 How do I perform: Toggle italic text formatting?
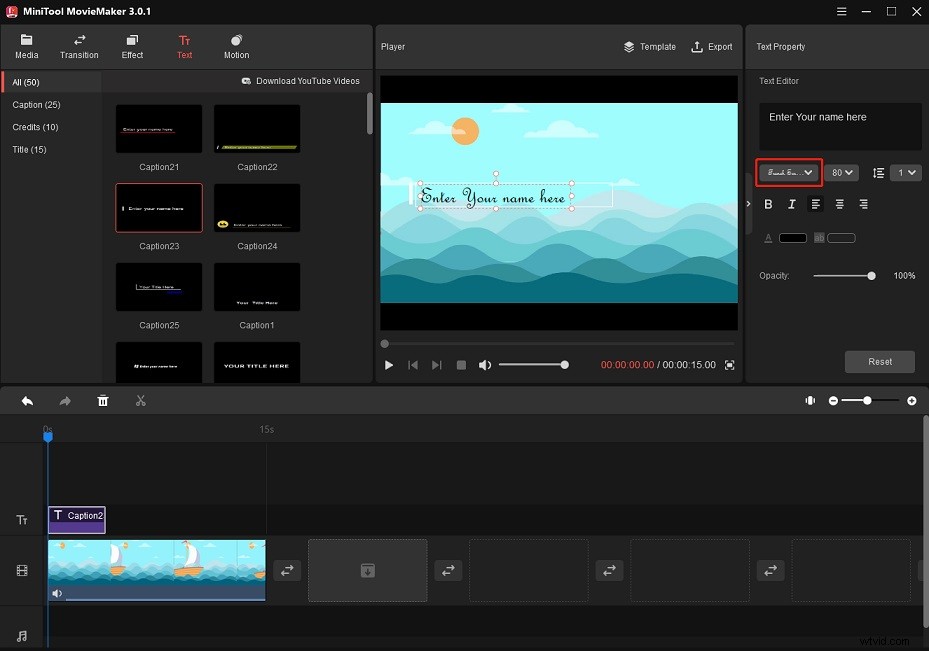point(792,205)
